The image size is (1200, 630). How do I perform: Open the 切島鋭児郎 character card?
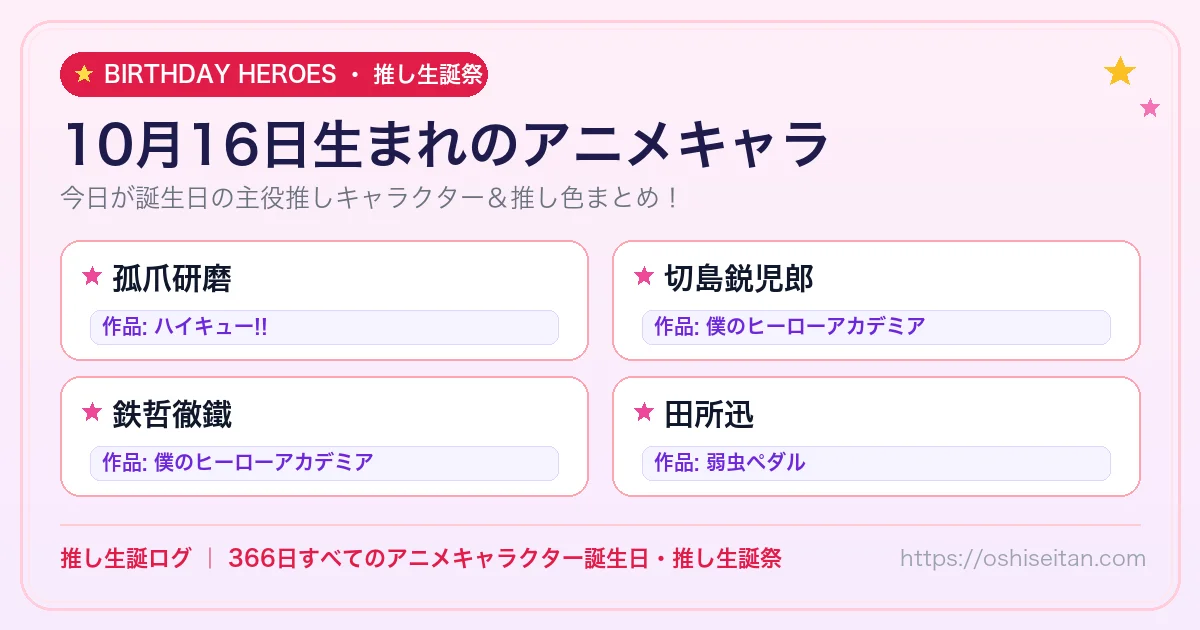(x=876, y=300)
